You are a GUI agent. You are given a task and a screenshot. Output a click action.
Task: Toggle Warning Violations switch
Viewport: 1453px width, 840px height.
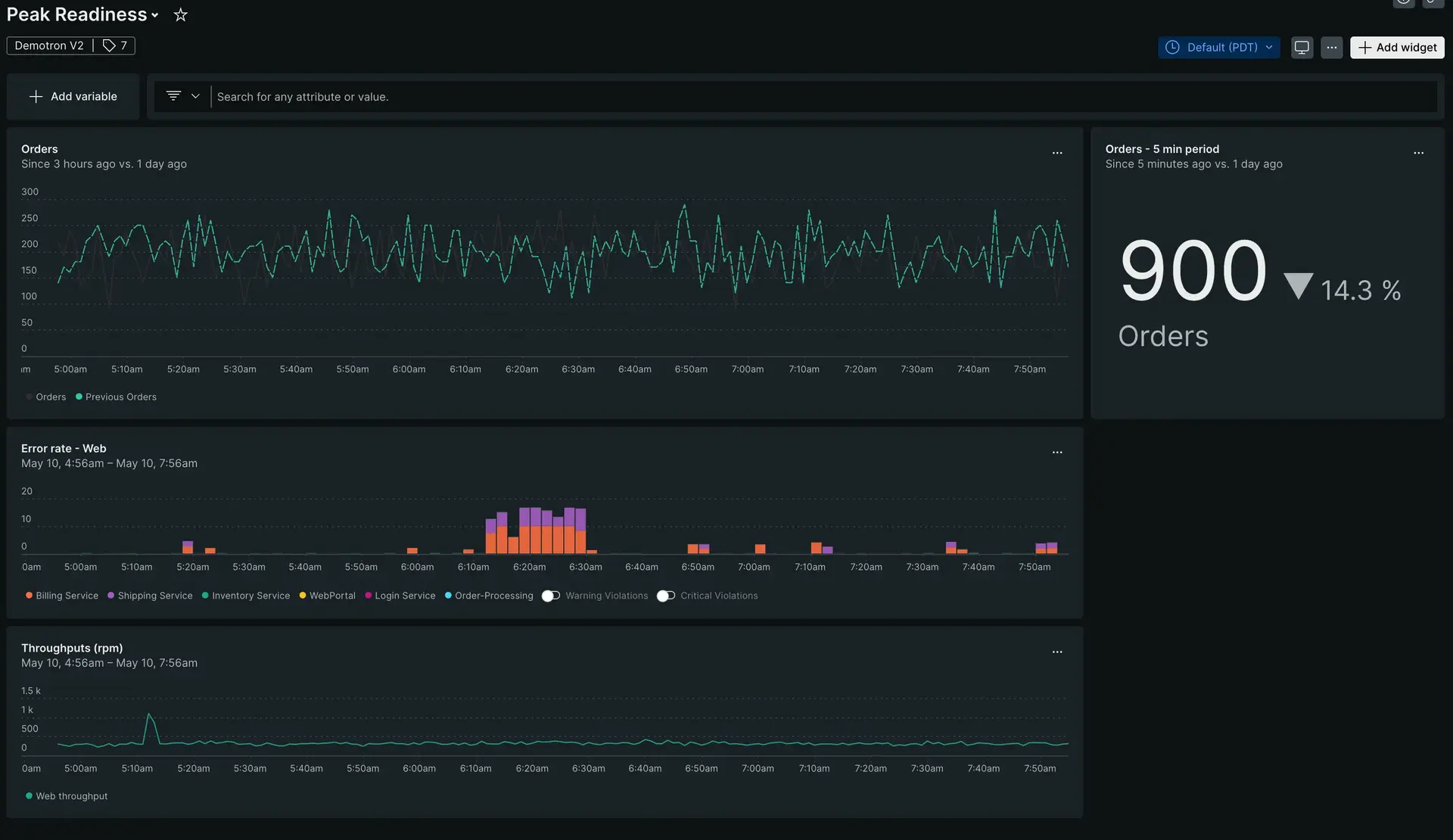pyautogui.click(x=551, y=596)
